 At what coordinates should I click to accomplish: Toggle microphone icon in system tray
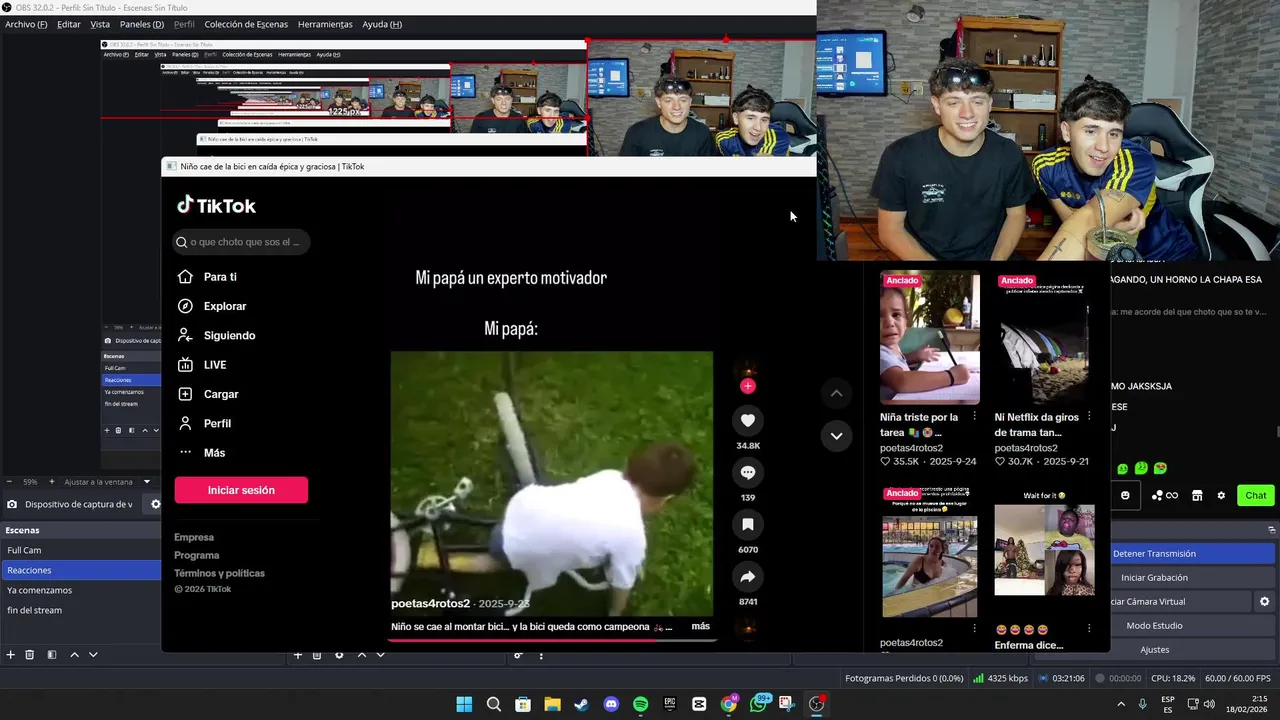point(1142,704)
